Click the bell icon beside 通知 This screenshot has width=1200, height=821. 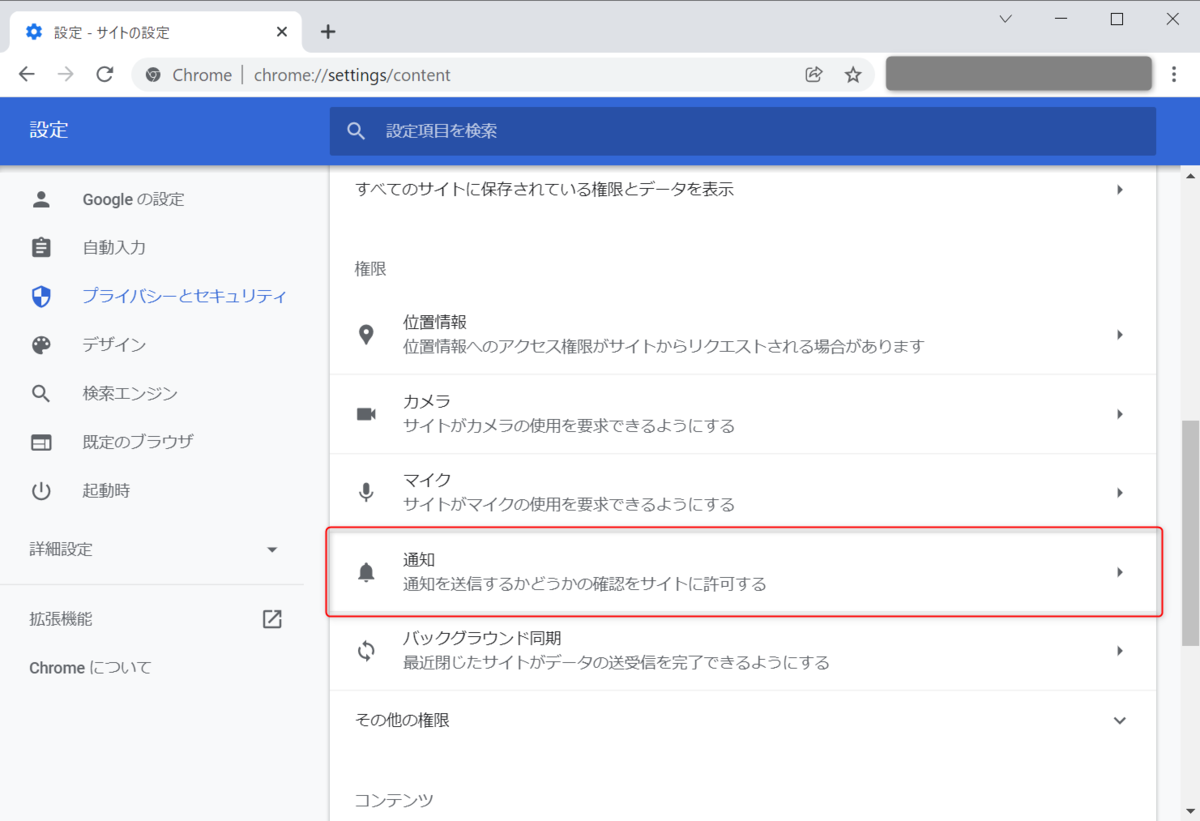pos(366,571)
